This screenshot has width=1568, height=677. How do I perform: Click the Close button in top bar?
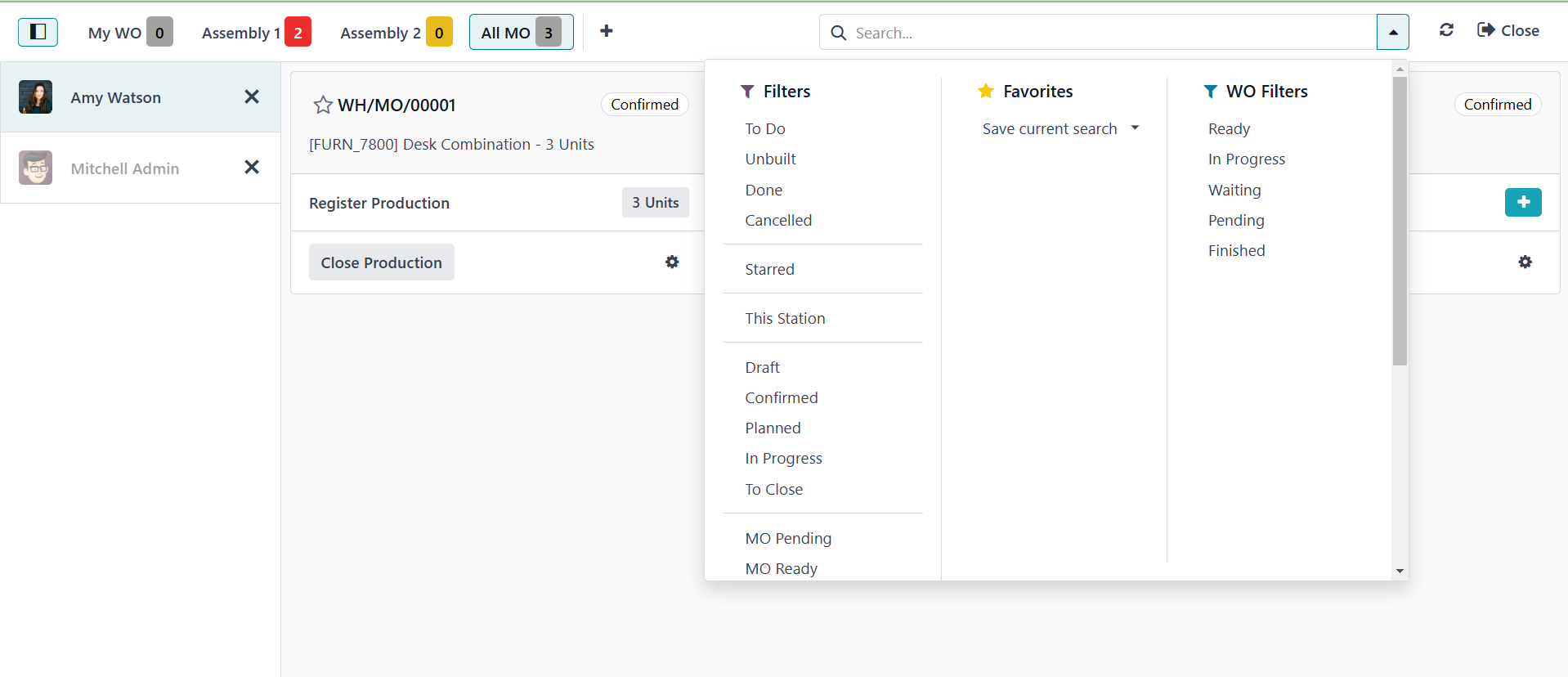[1508, 30]
